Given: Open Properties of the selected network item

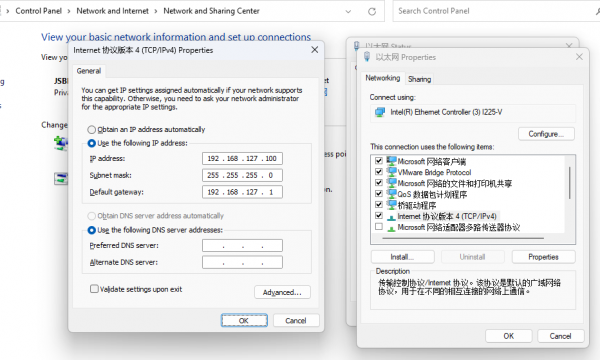Looking at the screenshot, I should [x=543, y=257].
